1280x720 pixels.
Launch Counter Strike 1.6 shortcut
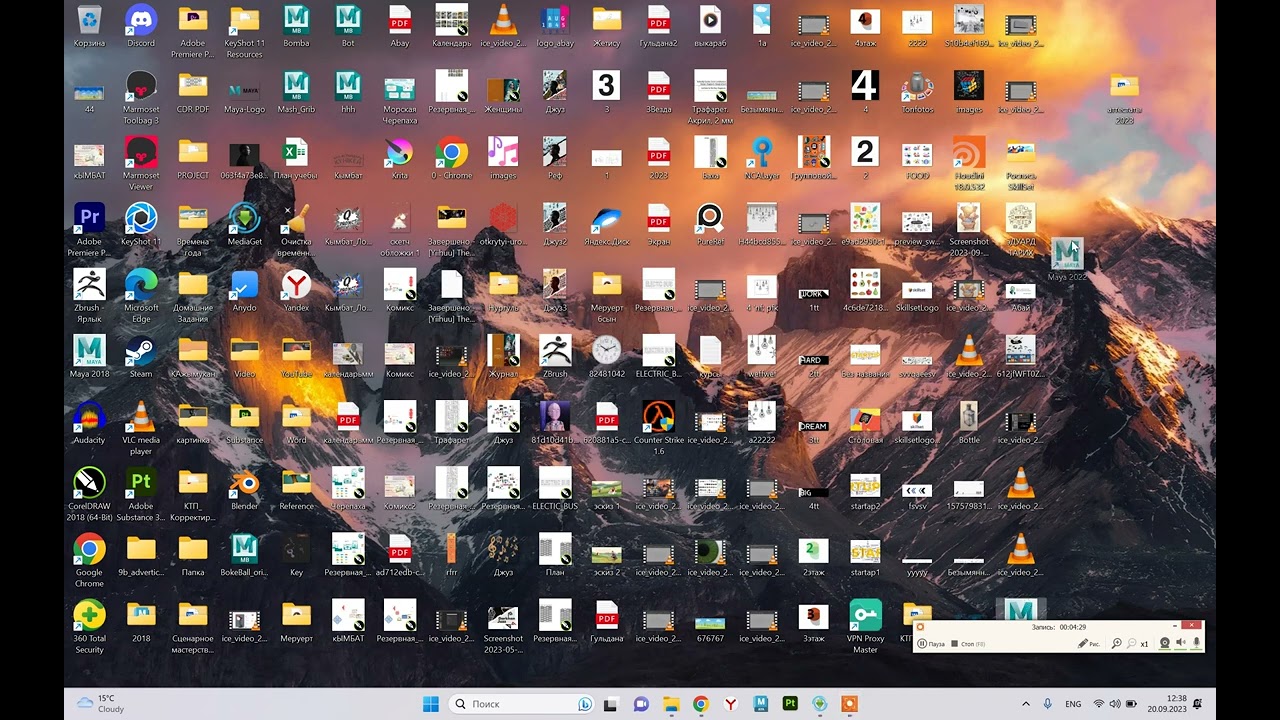click(658, 428)
